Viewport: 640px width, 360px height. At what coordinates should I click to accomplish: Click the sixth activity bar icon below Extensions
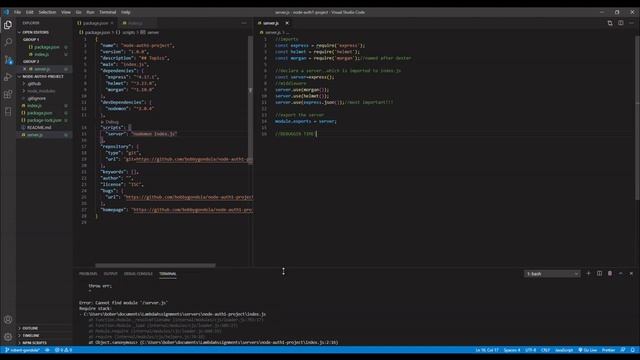pyautogui.click(x=8, y=111)
